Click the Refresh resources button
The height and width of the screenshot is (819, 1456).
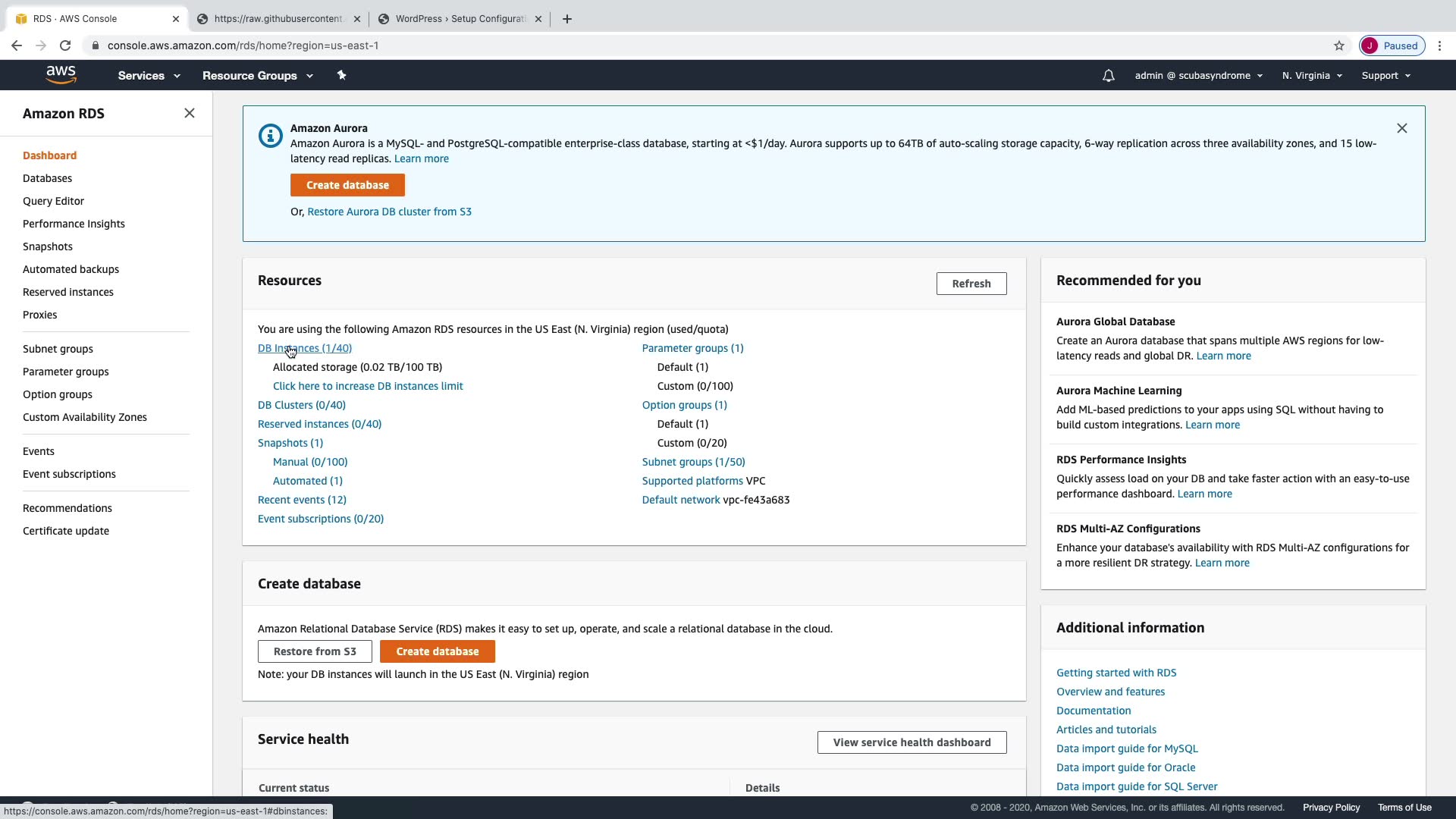tap(971, 284)
